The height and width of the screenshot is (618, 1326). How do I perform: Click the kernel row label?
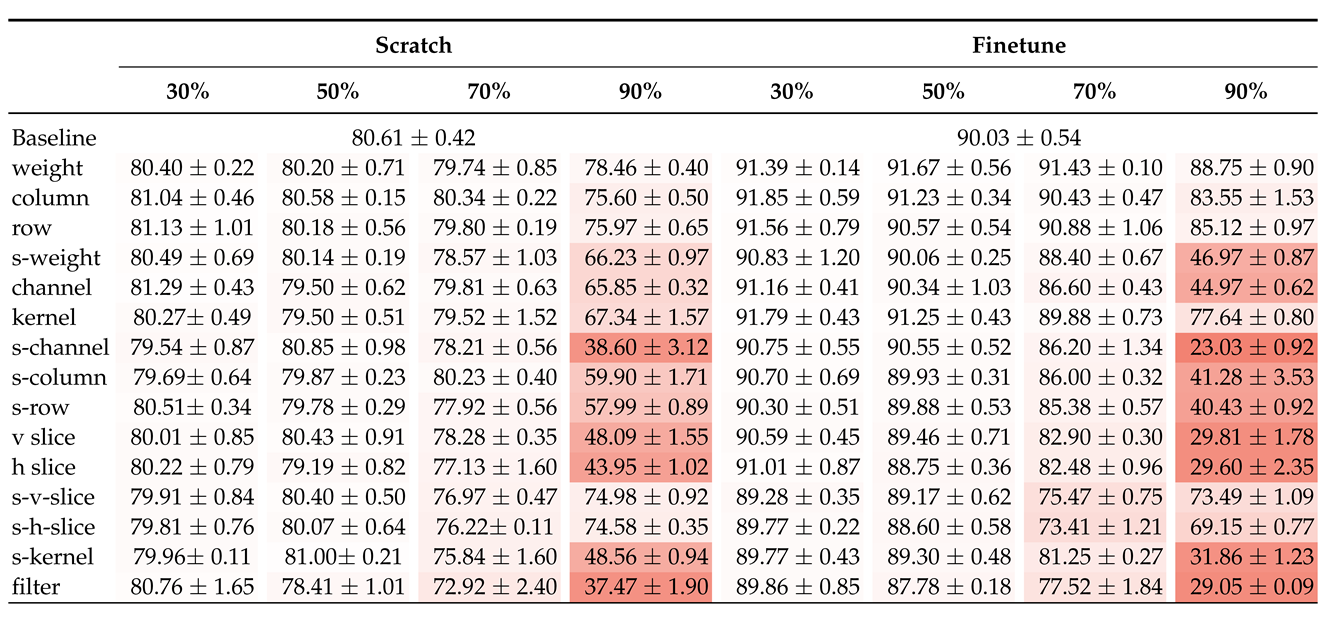point(40,318)
